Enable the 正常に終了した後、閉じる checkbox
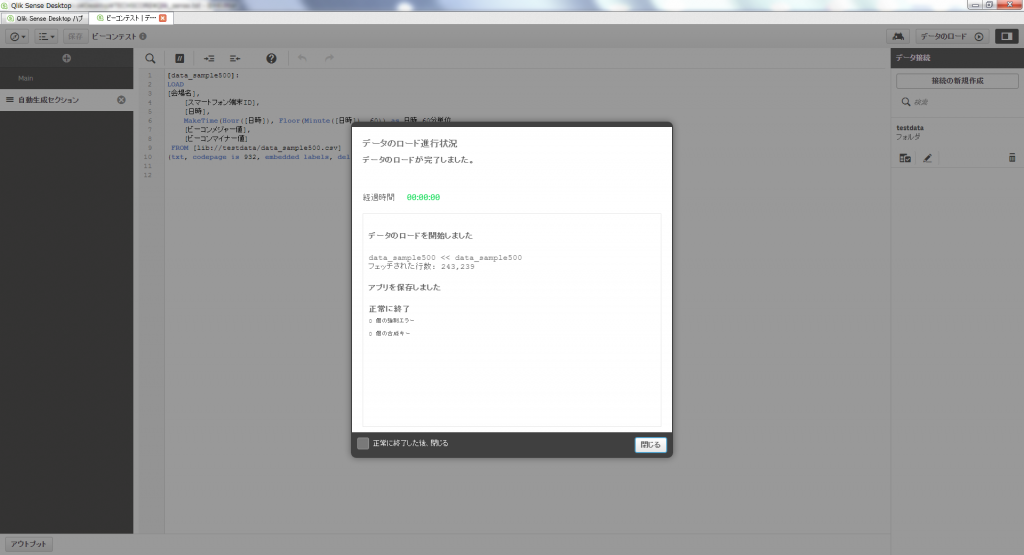This screenshot has width=1024, height=555. pyautogui.click(x=363, y=443)
